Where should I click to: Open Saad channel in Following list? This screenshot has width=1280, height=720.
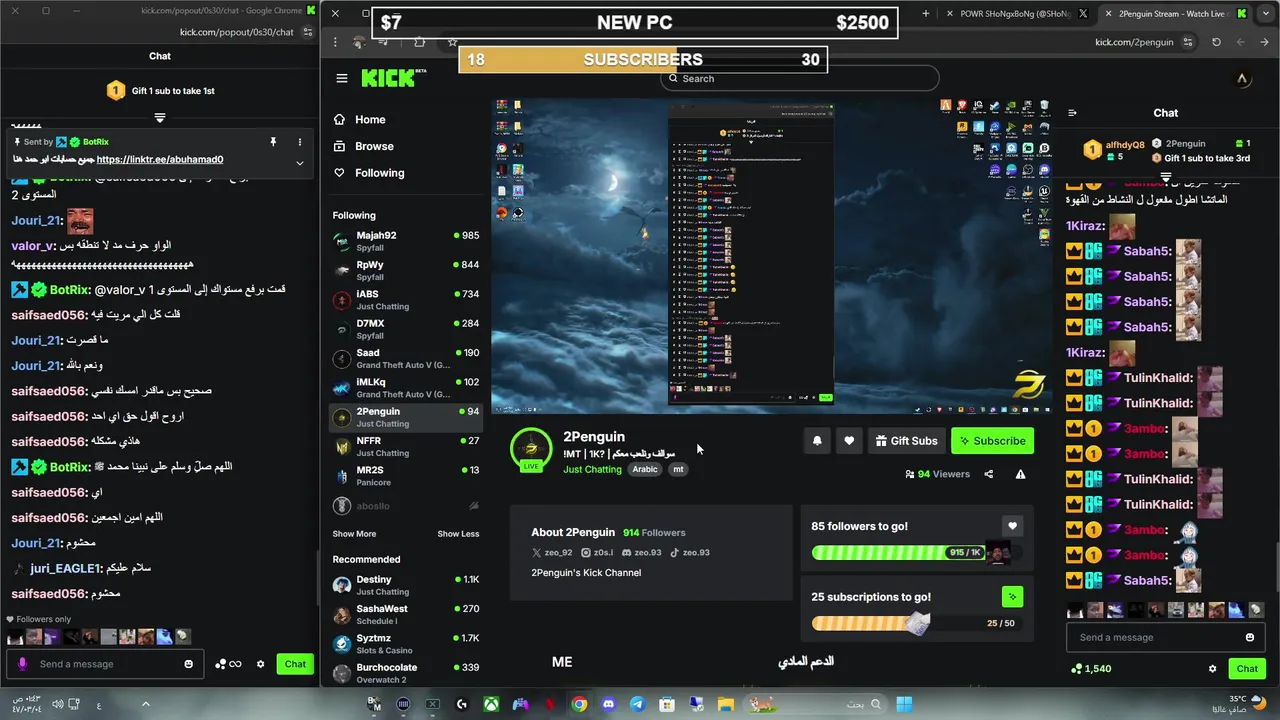pos(405,359)
